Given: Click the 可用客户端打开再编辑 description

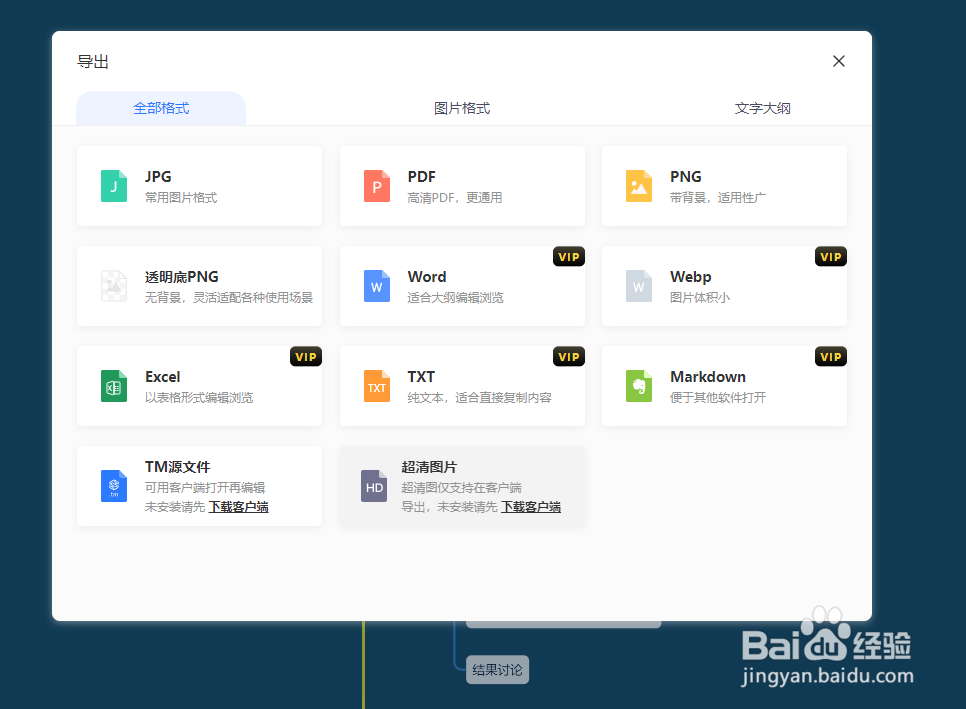Looking at the screenshot, I should (205, 488).
